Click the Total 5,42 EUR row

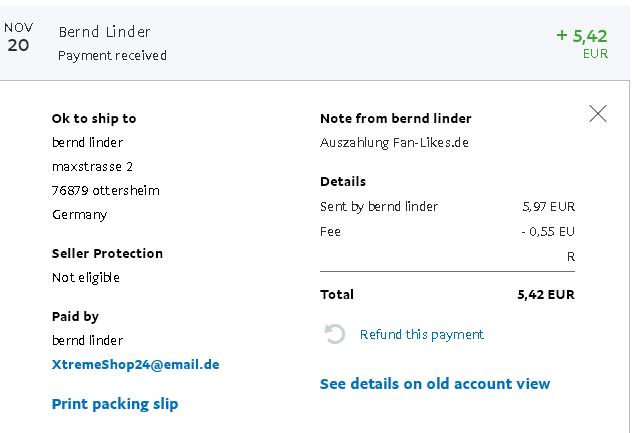[447, 294]
